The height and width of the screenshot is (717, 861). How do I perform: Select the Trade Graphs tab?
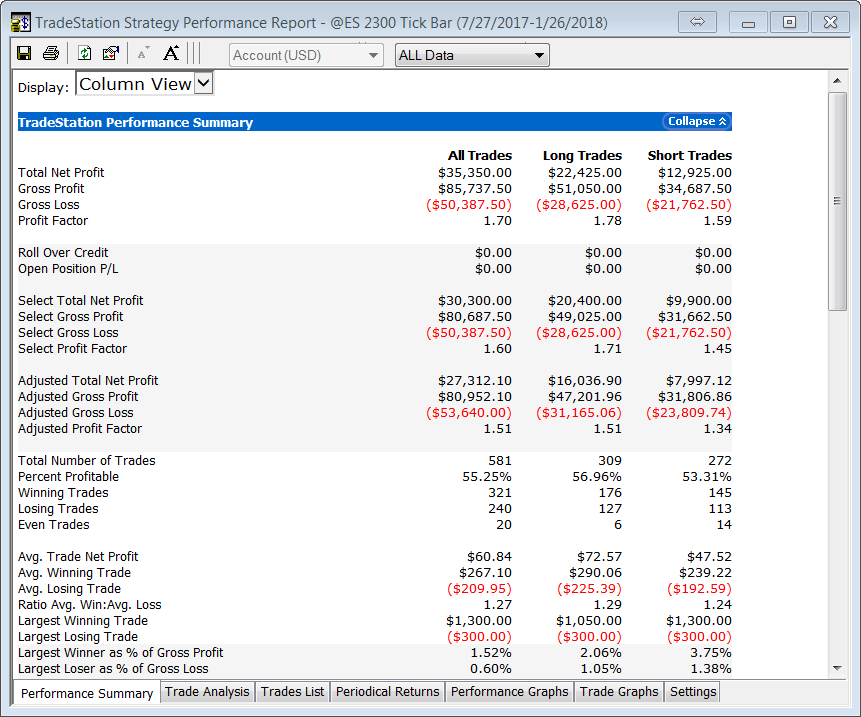[x=619, y=692]
